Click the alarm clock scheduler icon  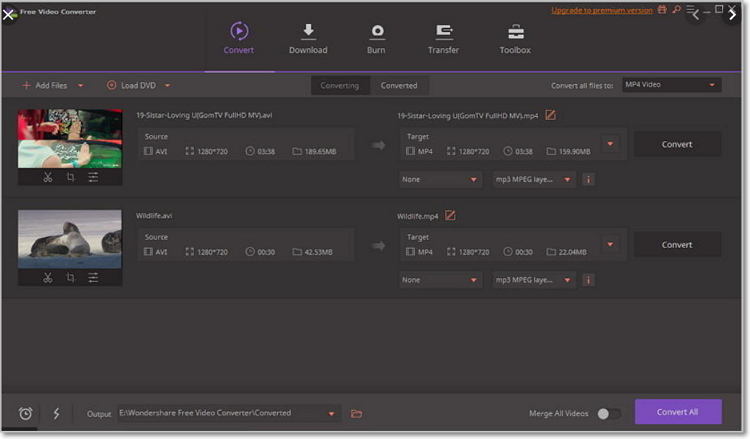[25, 413]
